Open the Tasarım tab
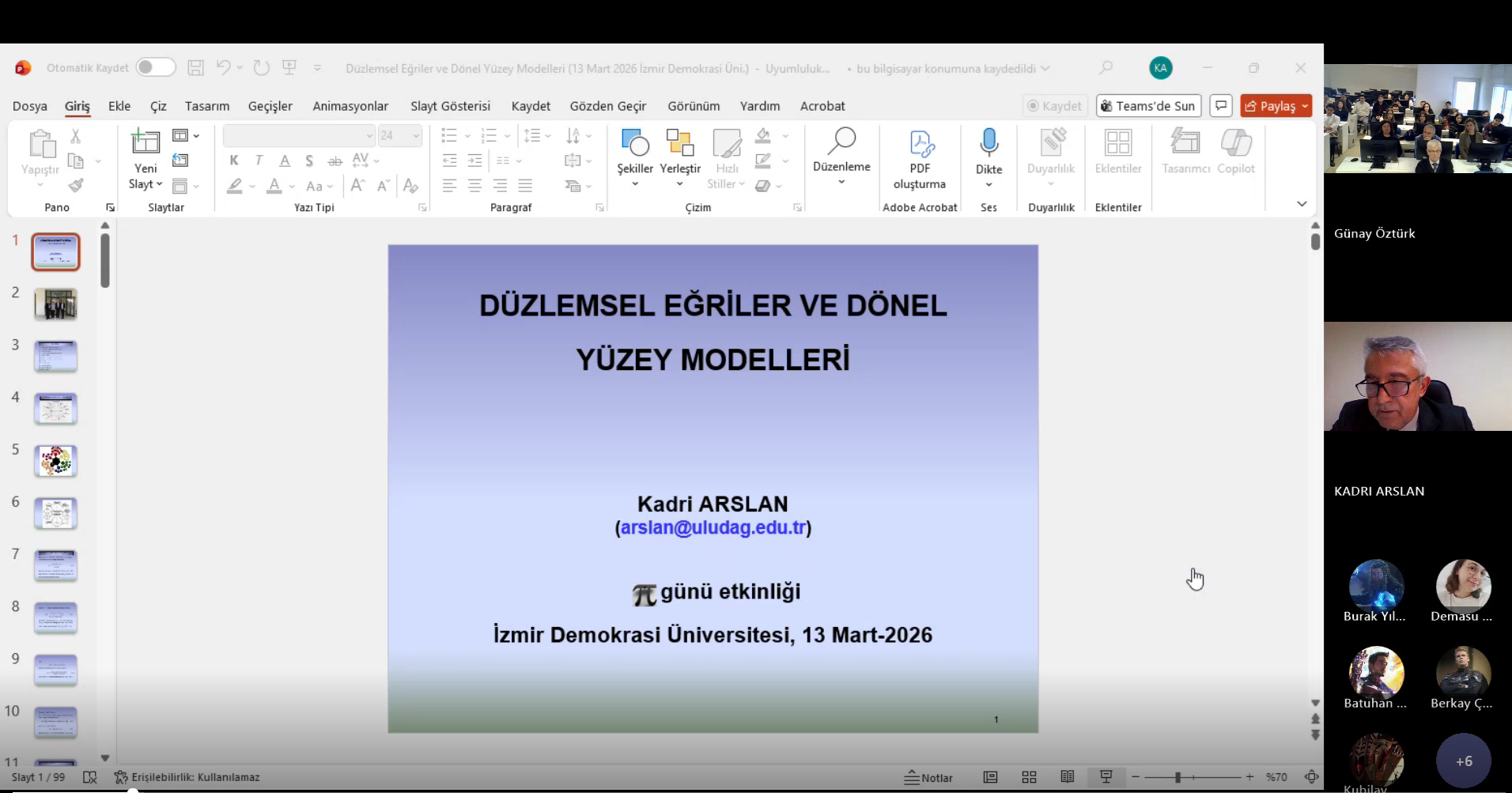This screenshot has width=1512, height=793. click(x=207, y=106)
